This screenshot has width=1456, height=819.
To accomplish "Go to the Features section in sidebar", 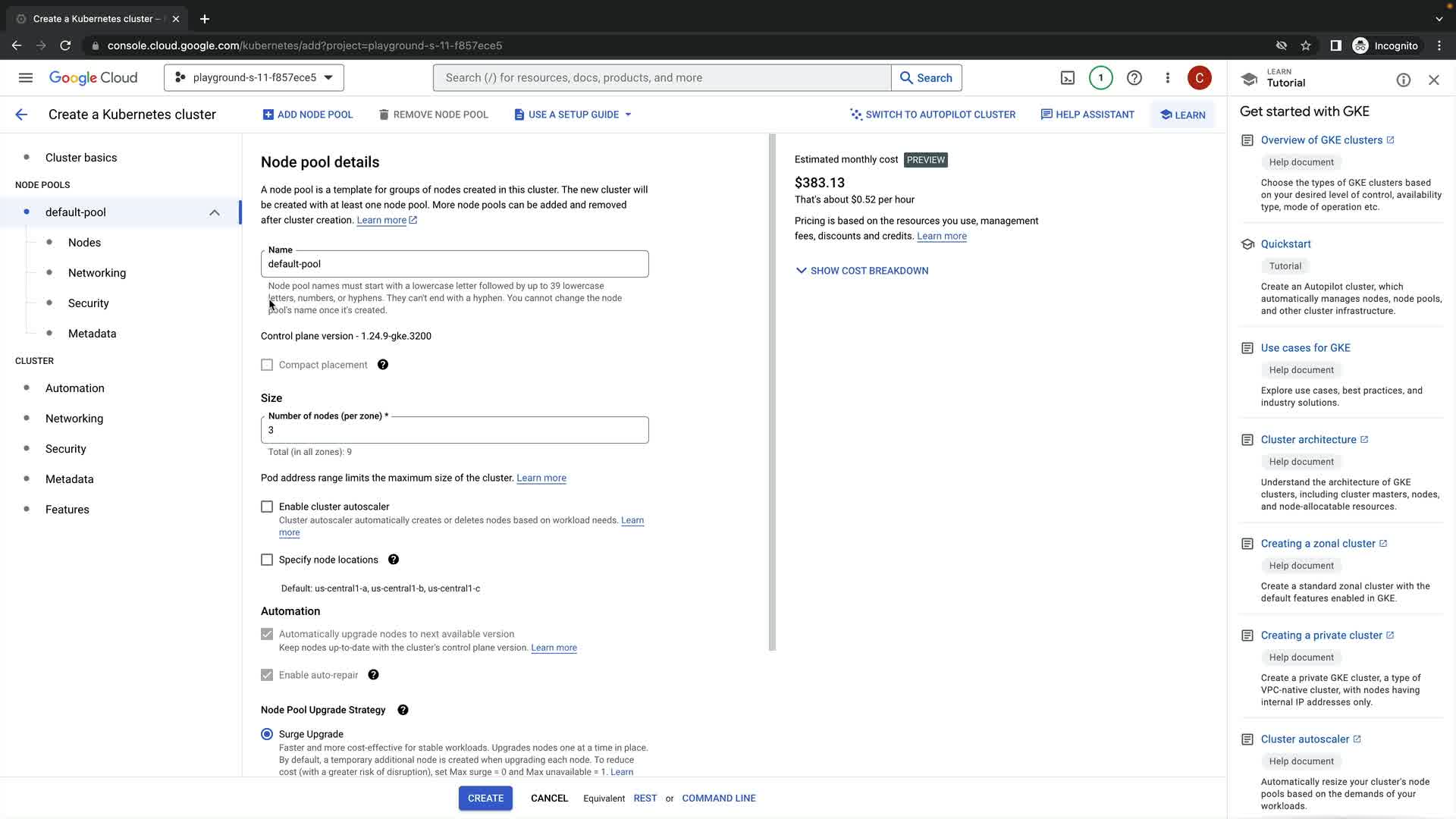I will pos(67,510).
